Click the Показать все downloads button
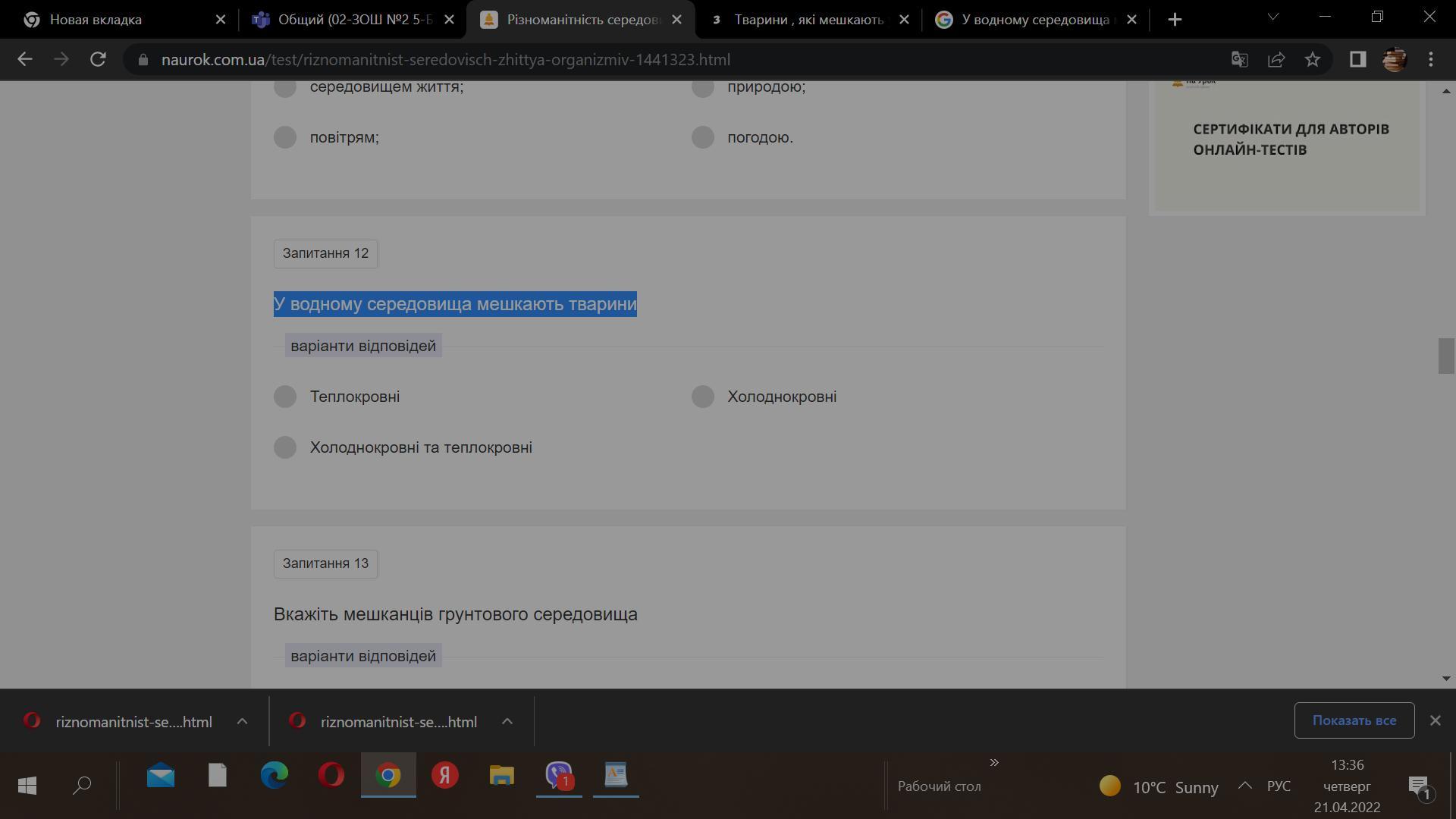Image resolution: width=1456 pixels, height=819 pixels. 1354,720
